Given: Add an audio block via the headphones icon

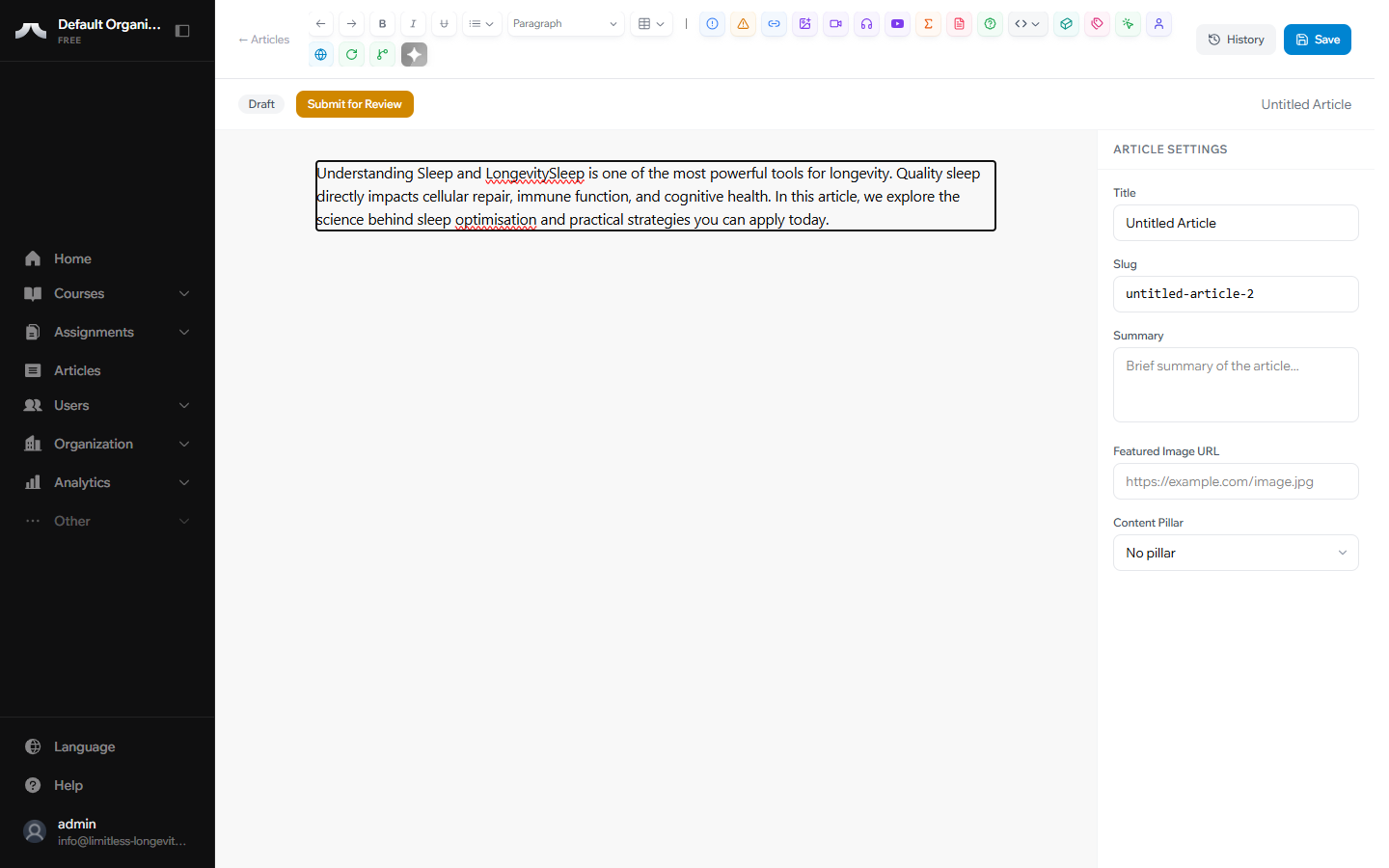Looking at the screenshot, I should (x=866, y=24).
